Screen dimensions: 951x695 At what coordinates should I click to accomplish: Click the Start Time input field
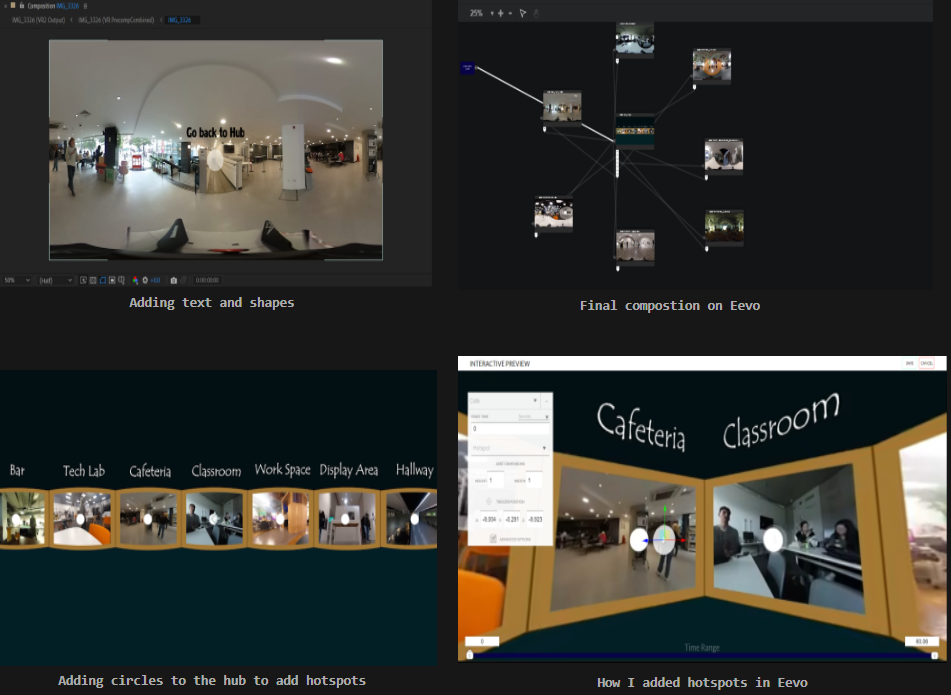click(x=509, y=429)
